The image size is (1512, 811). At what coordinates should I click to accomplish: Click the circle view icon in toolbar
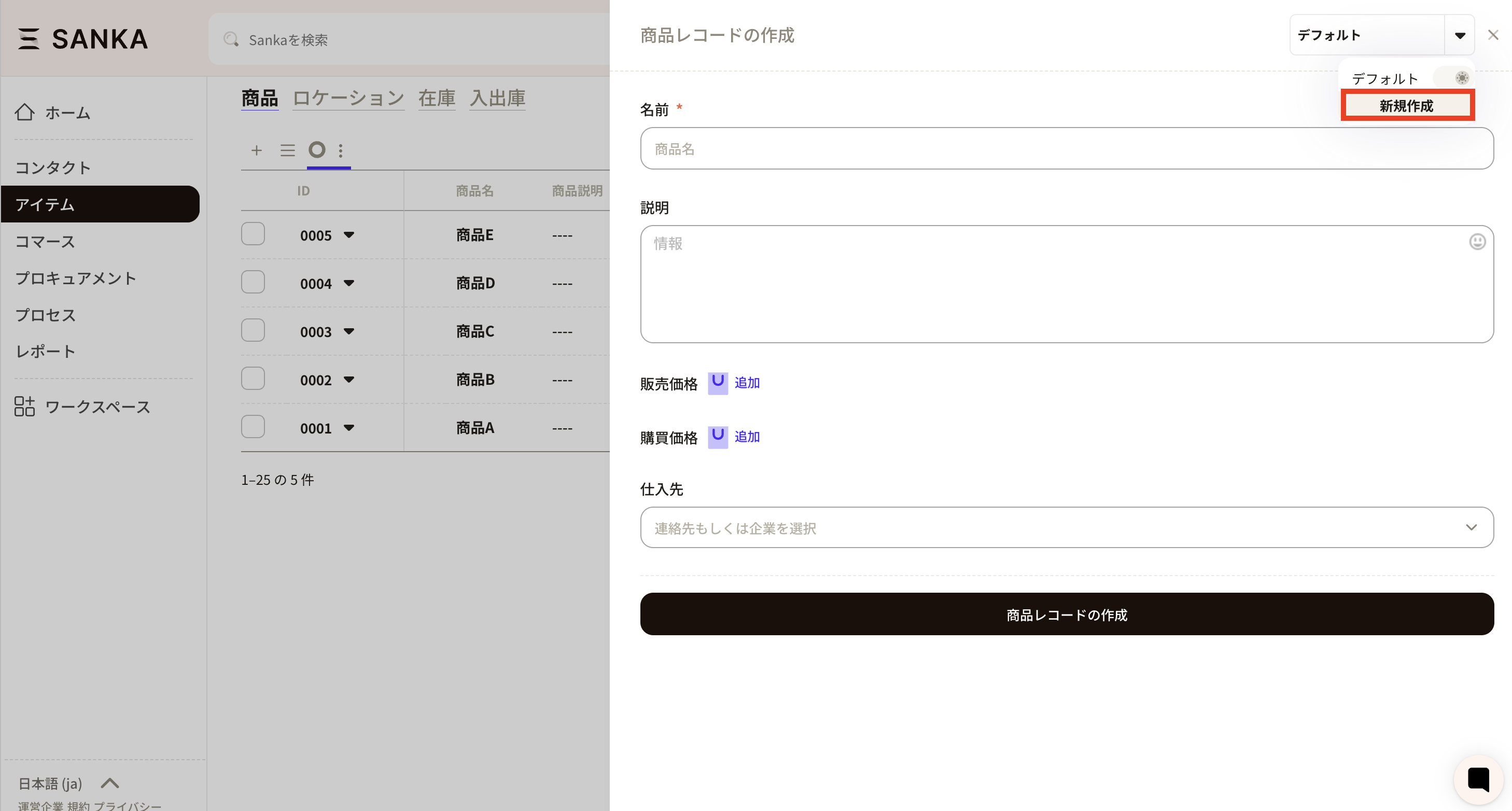click(317, 150)
